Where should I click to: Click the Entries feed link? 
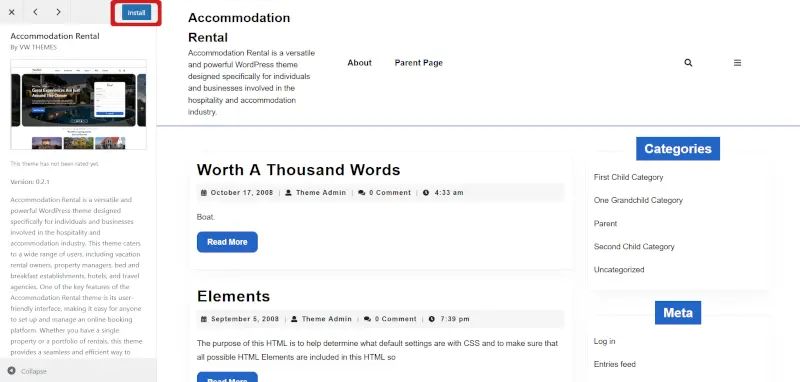tap(614, 364)
